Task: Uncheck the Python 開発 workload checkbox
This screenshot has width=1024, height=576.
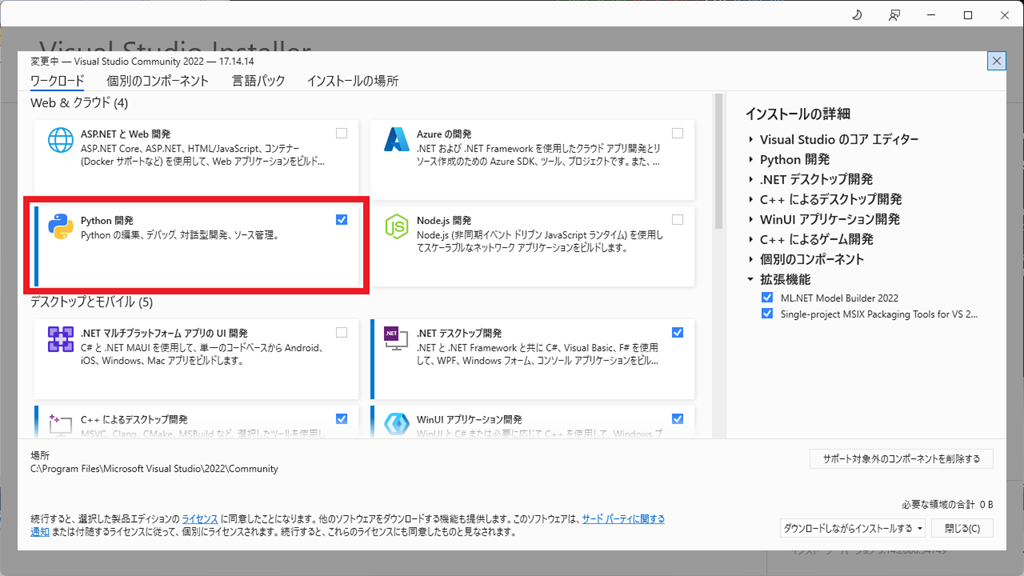Action: (342, 219)
